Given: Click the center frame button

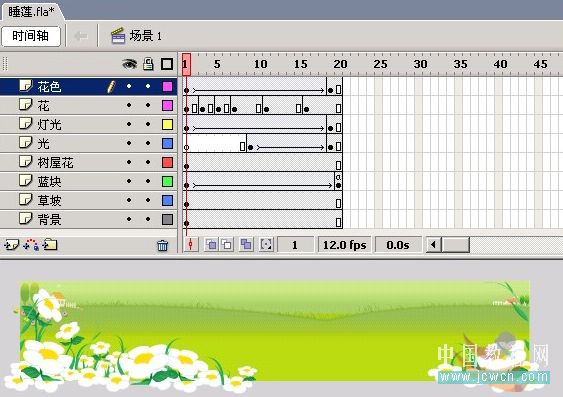Looking at the screenshot, I should [191, 245].
